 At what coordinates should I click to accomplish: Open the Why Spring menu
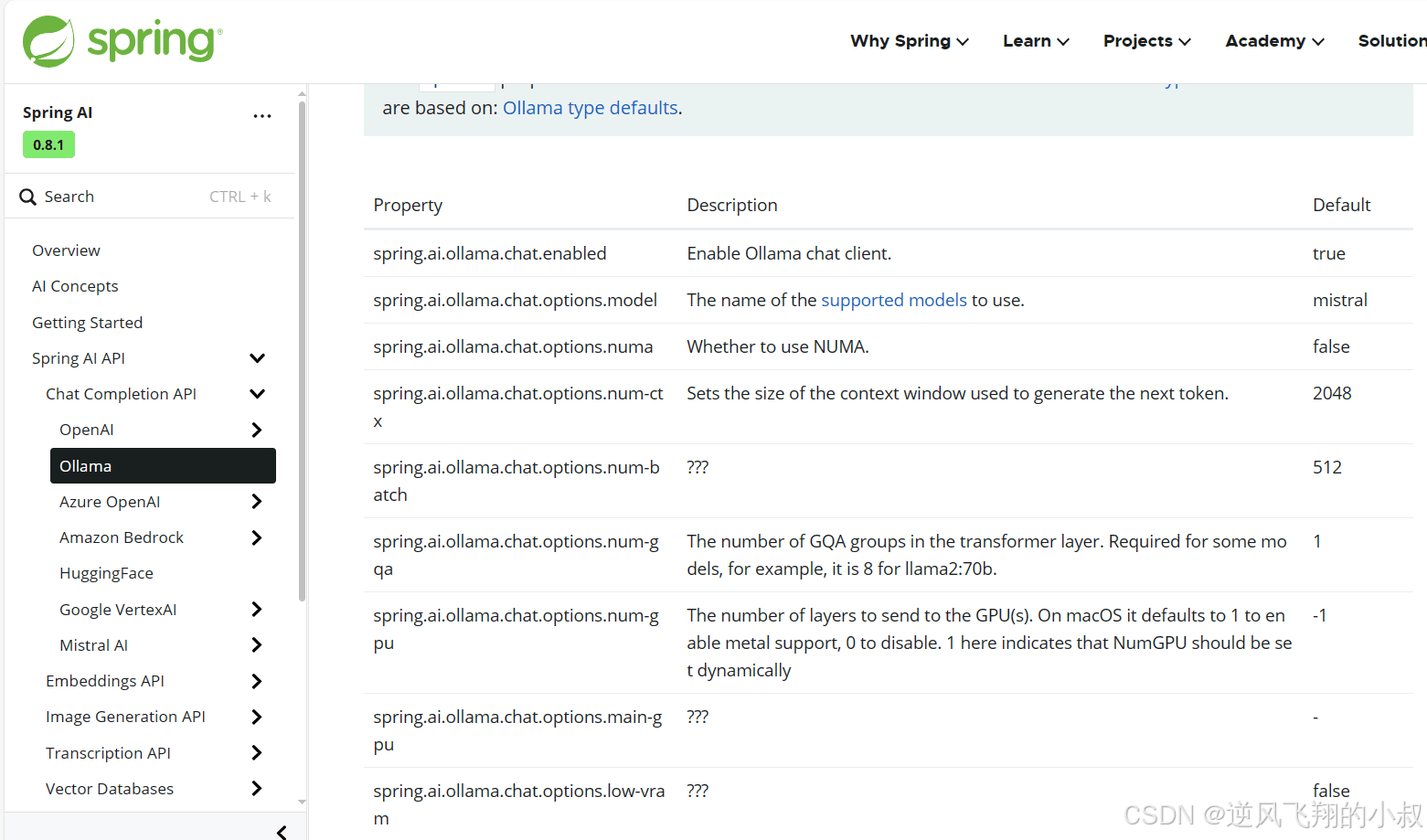pos(910,41)
